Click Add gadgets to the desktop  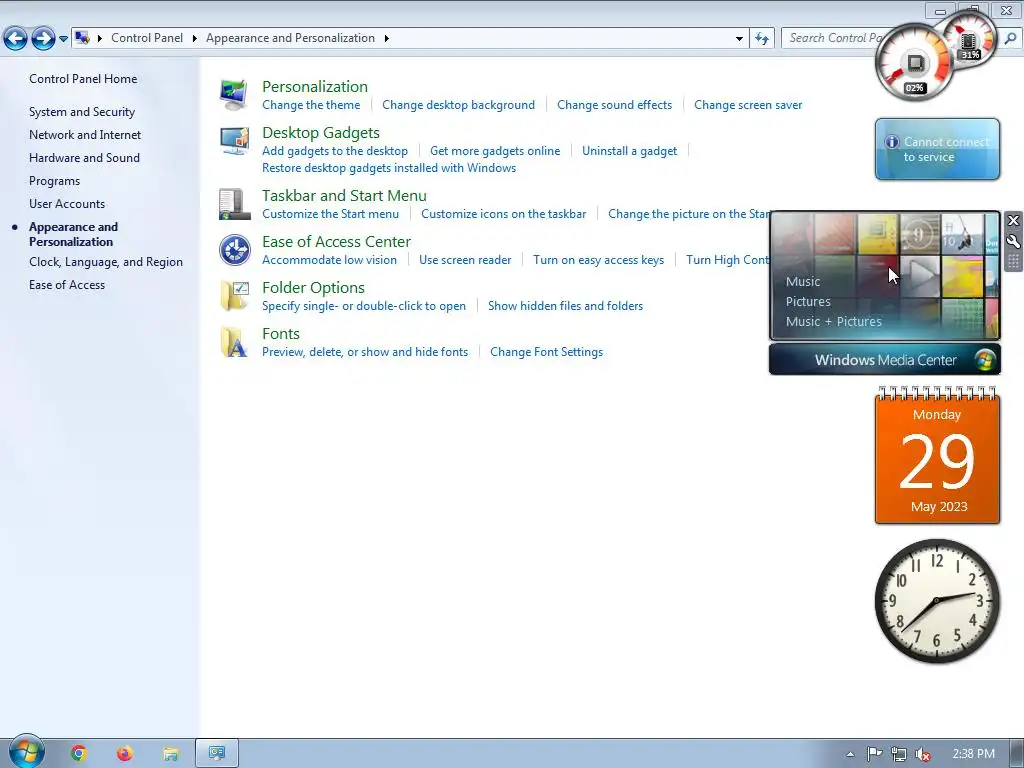point(335,151)
